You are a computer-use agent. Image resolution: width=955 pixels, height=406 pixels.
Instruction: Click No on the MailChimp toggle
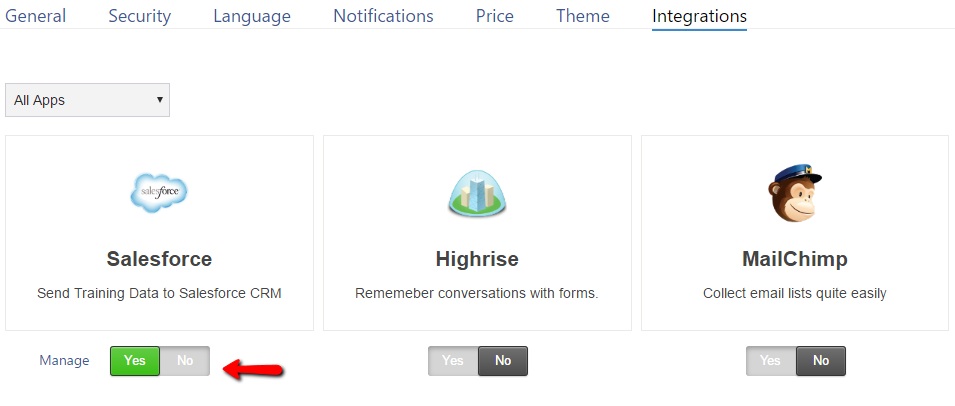[821, 361]
